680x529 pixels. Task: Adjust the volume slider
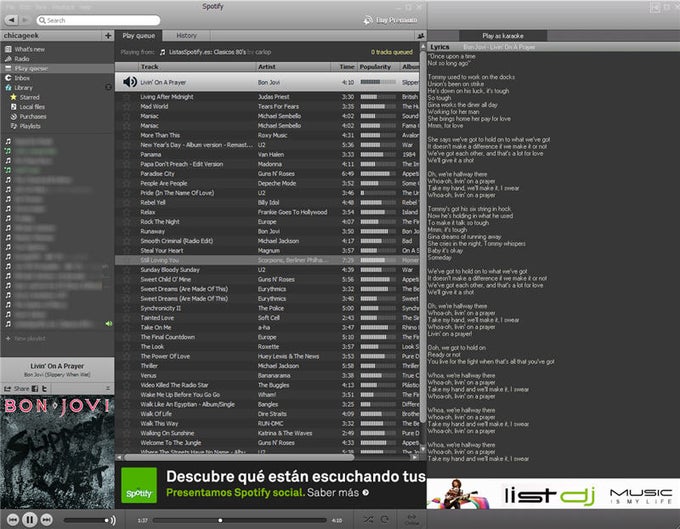86,520
